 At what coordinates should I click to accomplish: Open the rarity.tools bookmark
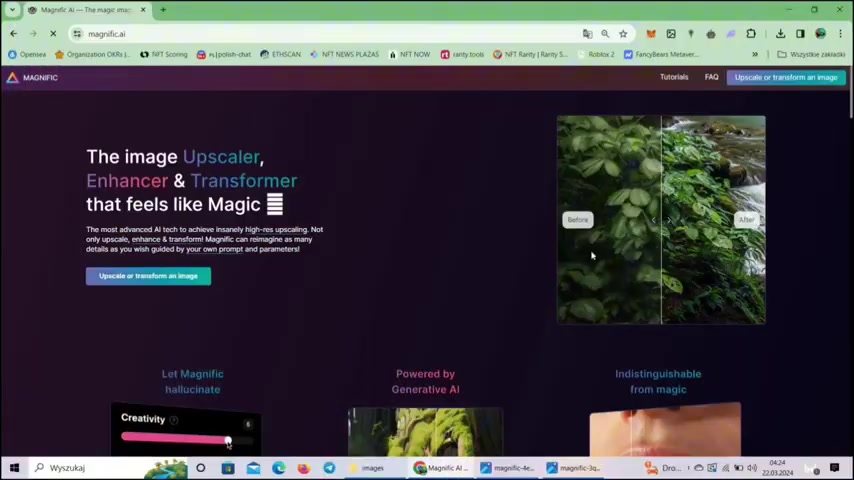point(462,54)
